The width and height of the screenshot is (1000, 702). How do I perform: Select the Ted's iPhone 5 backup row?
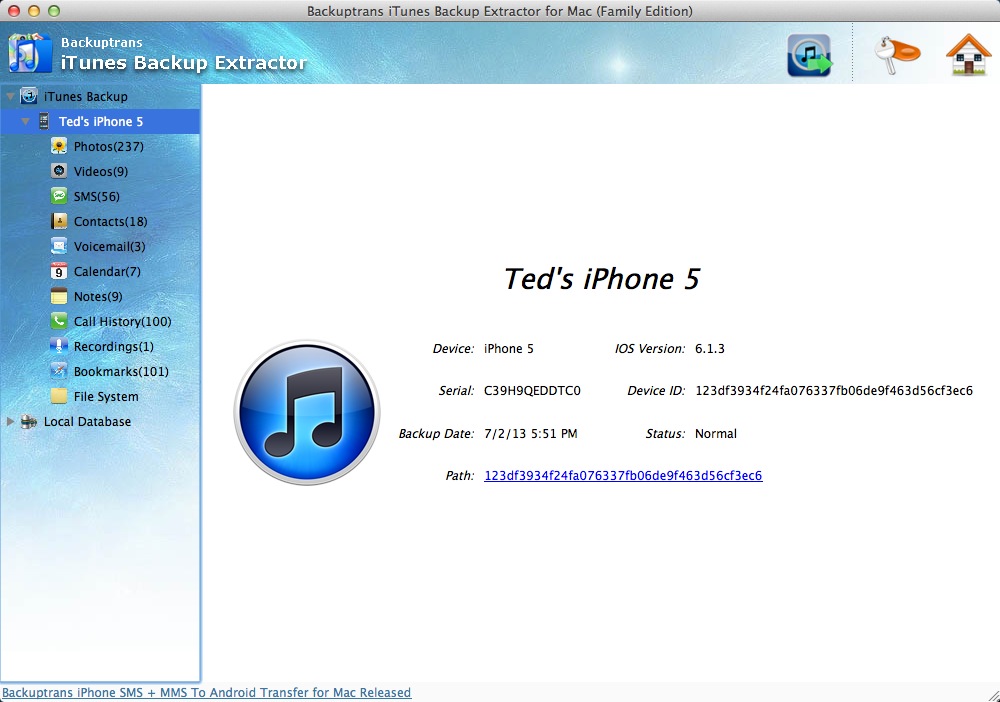click(100, 121)
